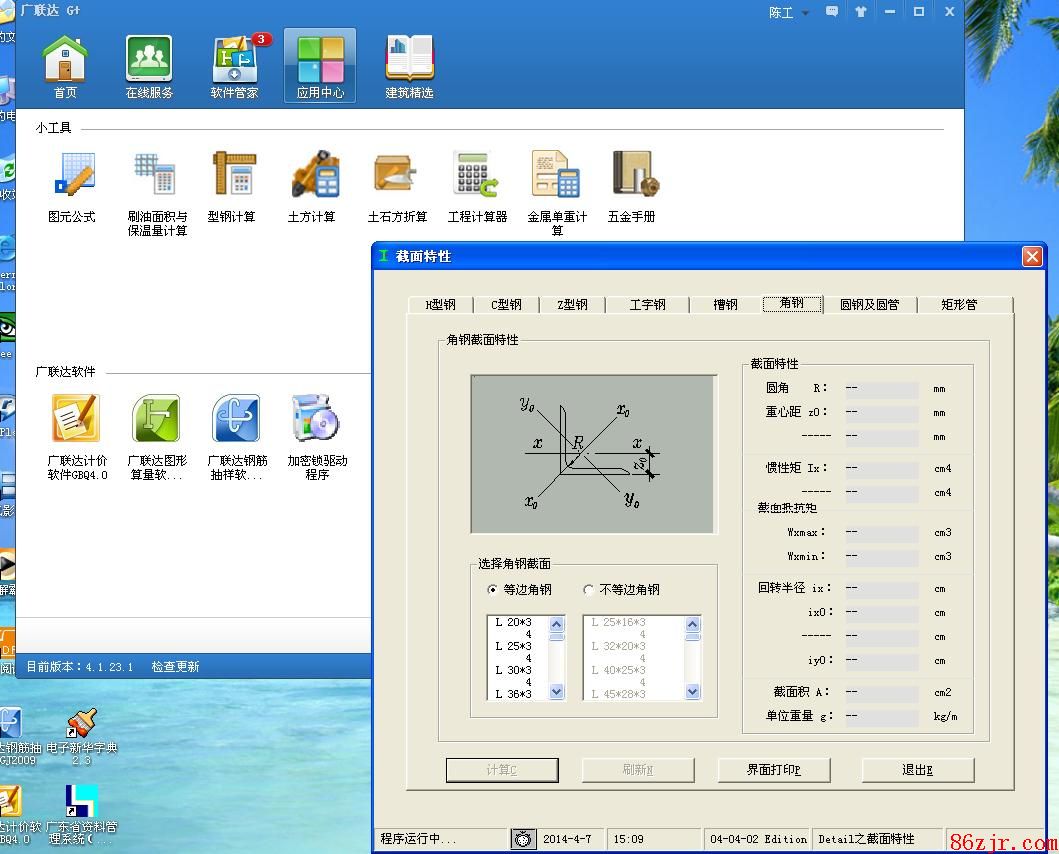Open the 土方计算 tool
This screenshot has width=1059, height=854.
tap(312, 176)
